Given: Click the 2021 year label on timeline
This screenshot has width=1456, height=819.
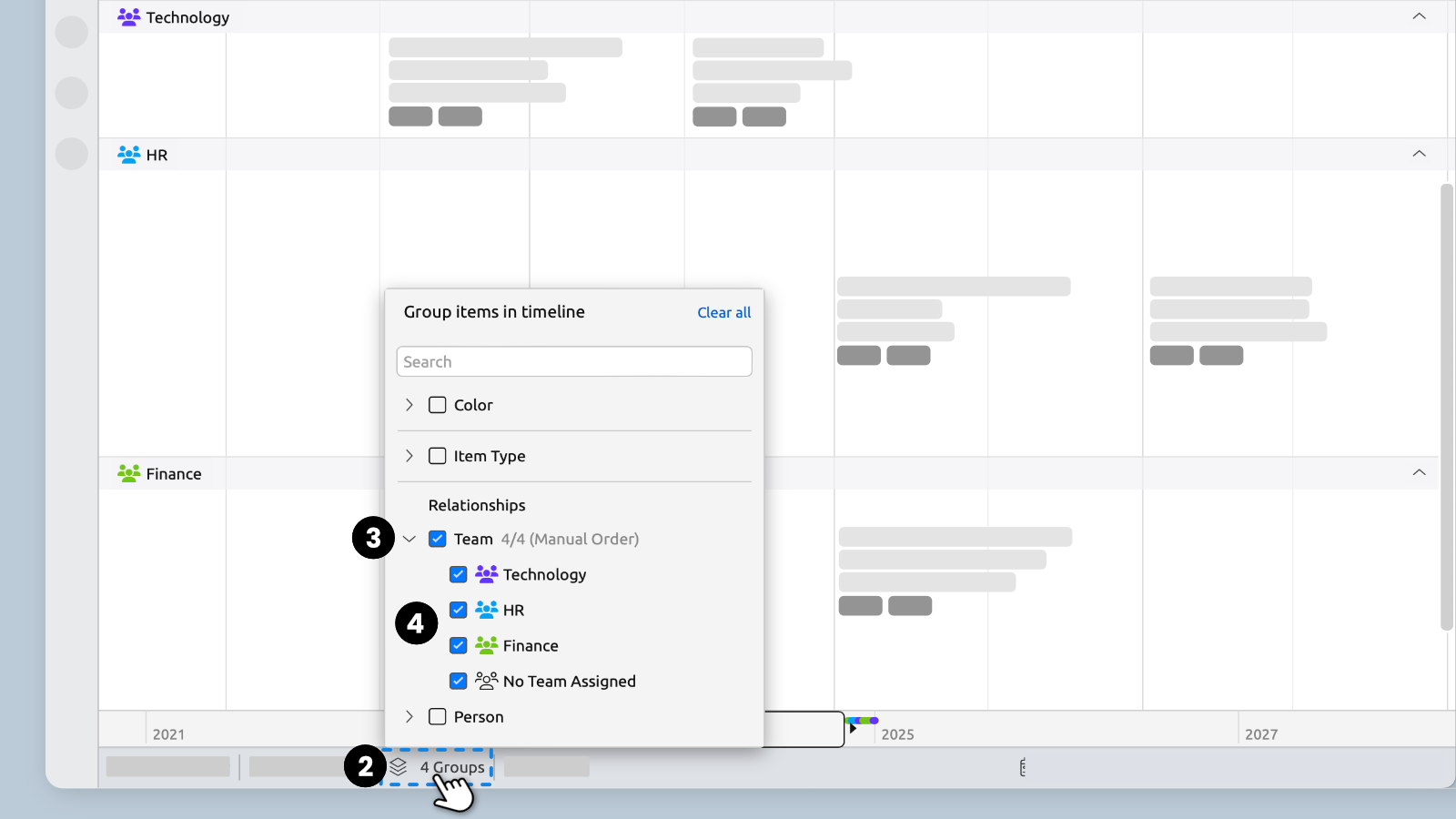Looking at the screenshot, I should 168,734.
